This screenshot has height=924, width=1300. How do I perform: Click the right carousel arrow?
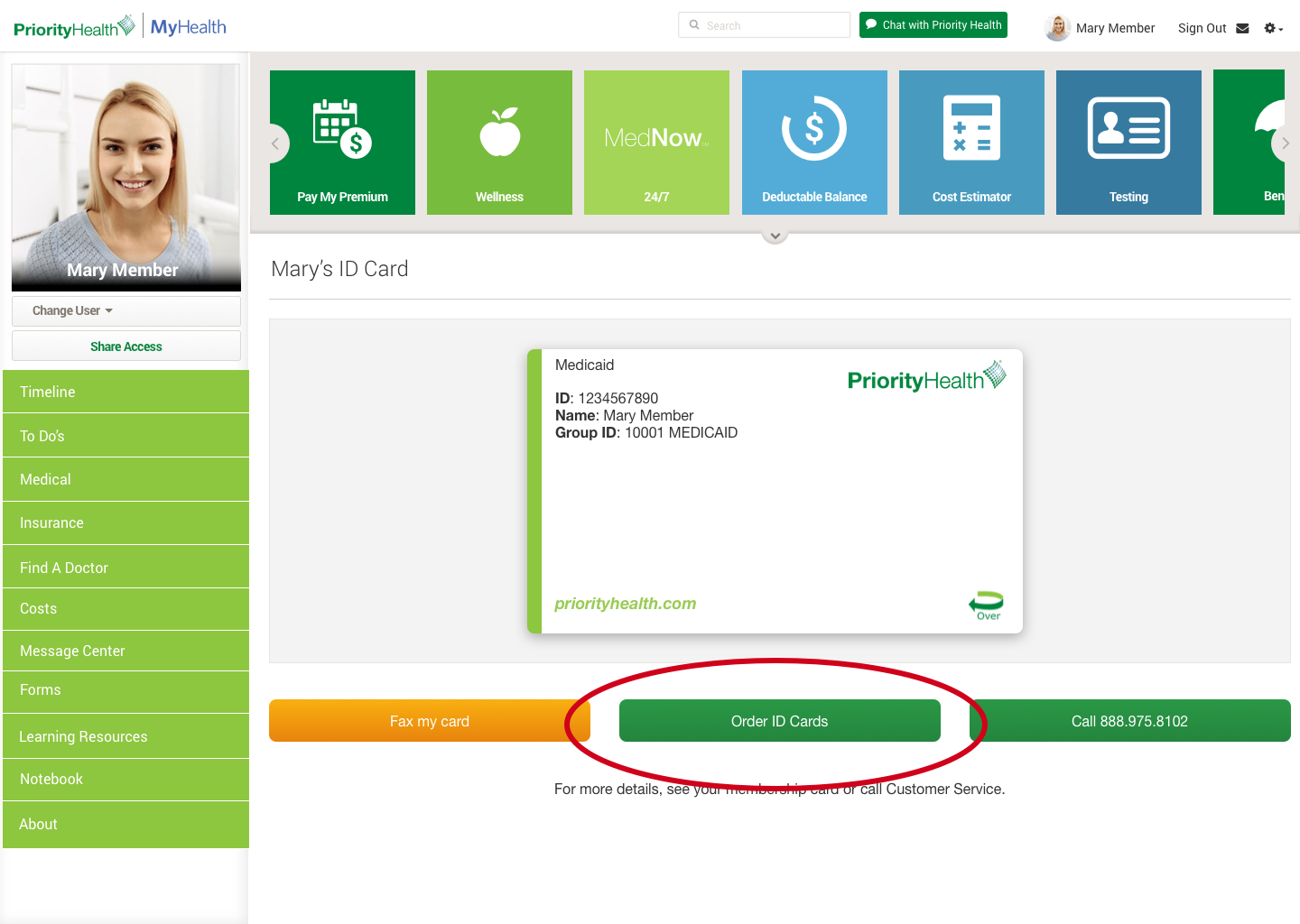pyautogui.click(x=1284, y=143)
